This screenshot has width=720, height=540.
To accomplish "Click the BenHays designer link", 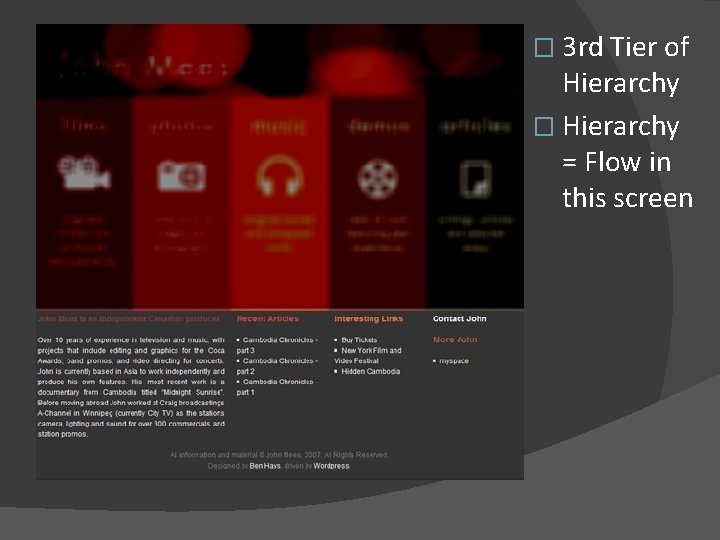I will [265, 466].
